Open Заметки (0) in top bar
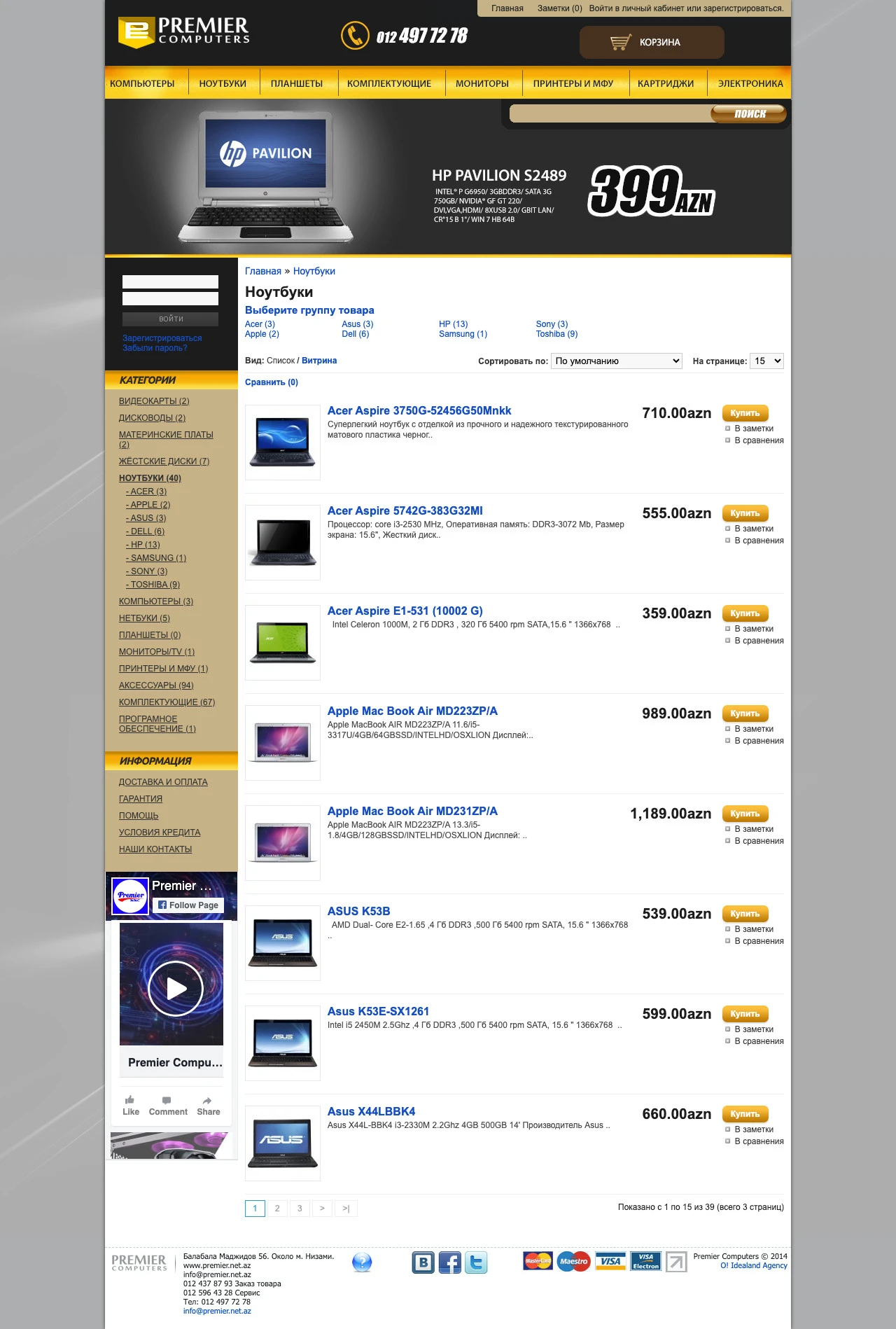Viewport: 896px width, 1329px height. pos(559,8)
